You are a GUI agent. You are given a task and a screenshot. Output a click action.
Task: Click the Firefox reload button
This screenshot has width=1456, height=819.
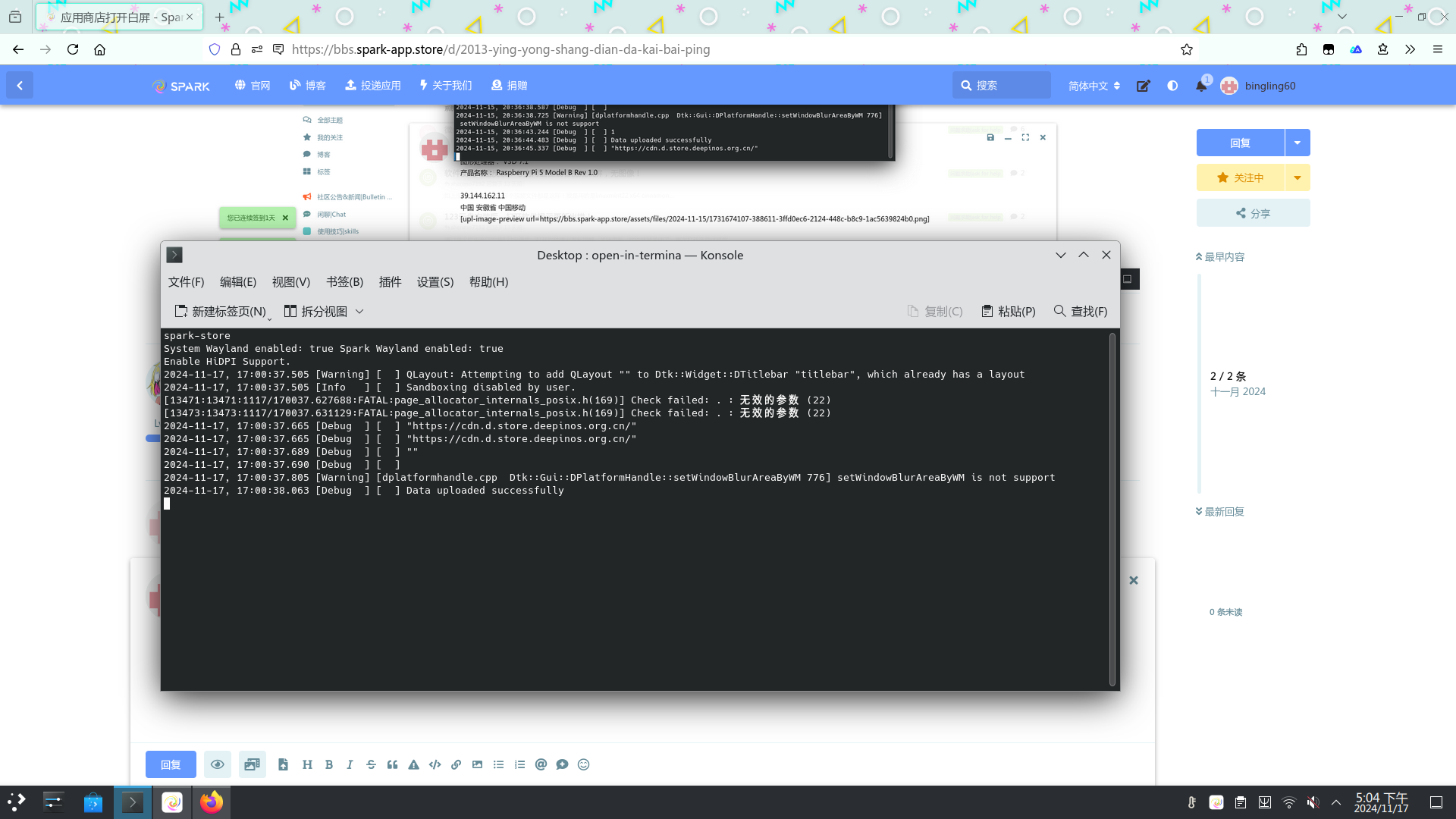(x=73, y=49)
